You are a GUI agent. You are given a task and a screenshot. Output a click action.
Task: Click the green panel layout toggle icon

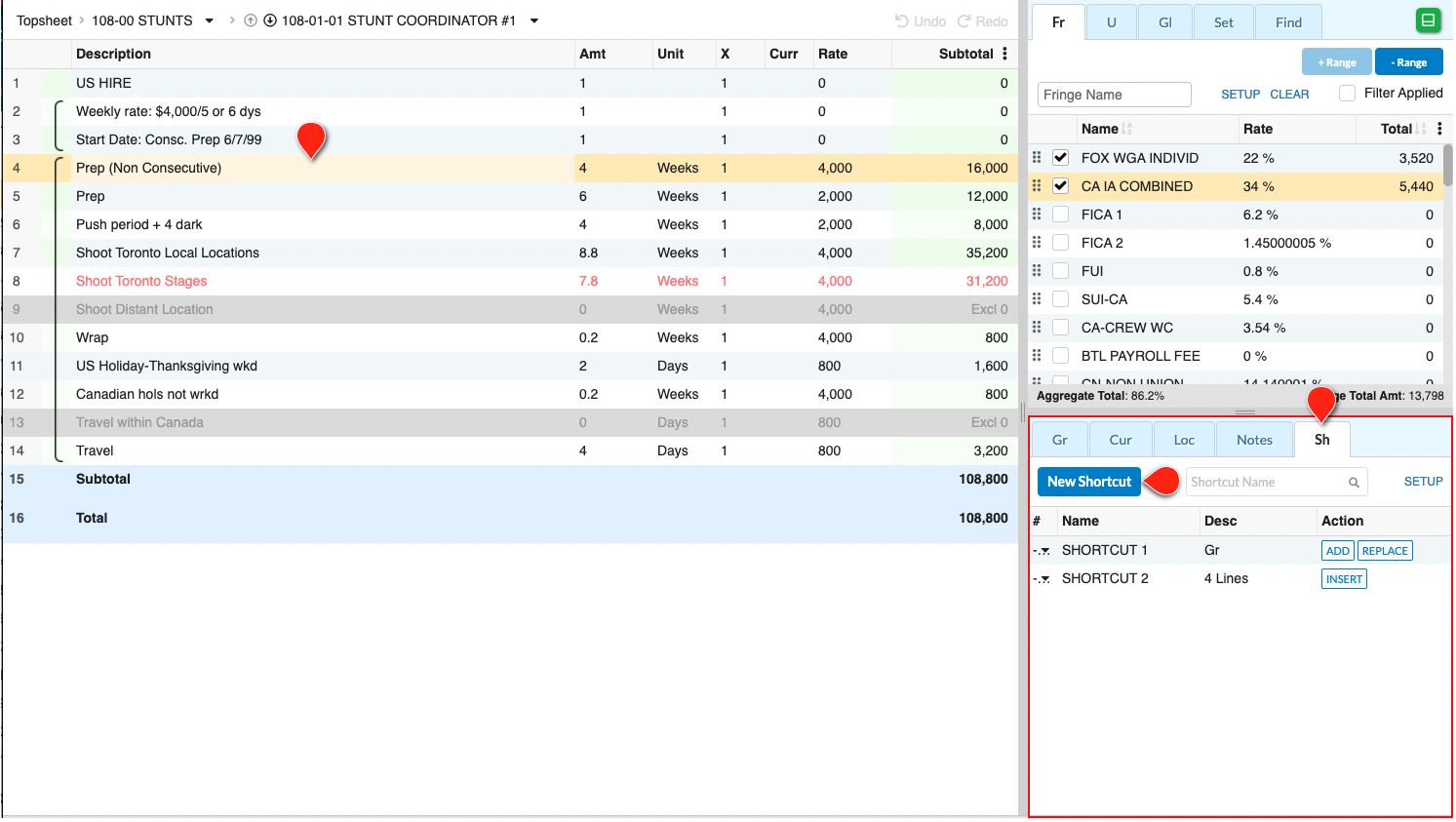[x=1428, y=20]
